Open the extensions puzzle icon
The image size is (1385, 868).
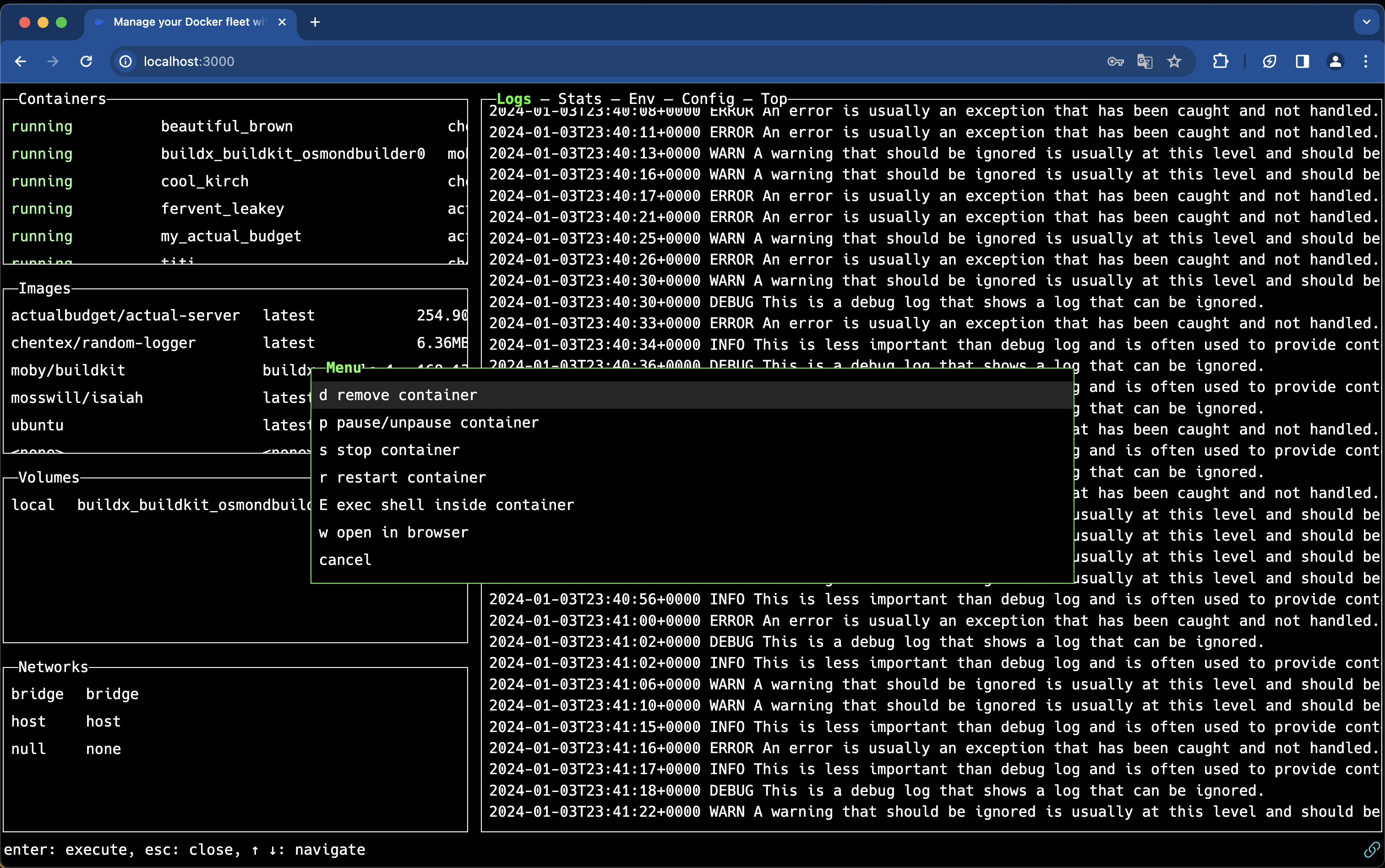tap(1220, 61)
